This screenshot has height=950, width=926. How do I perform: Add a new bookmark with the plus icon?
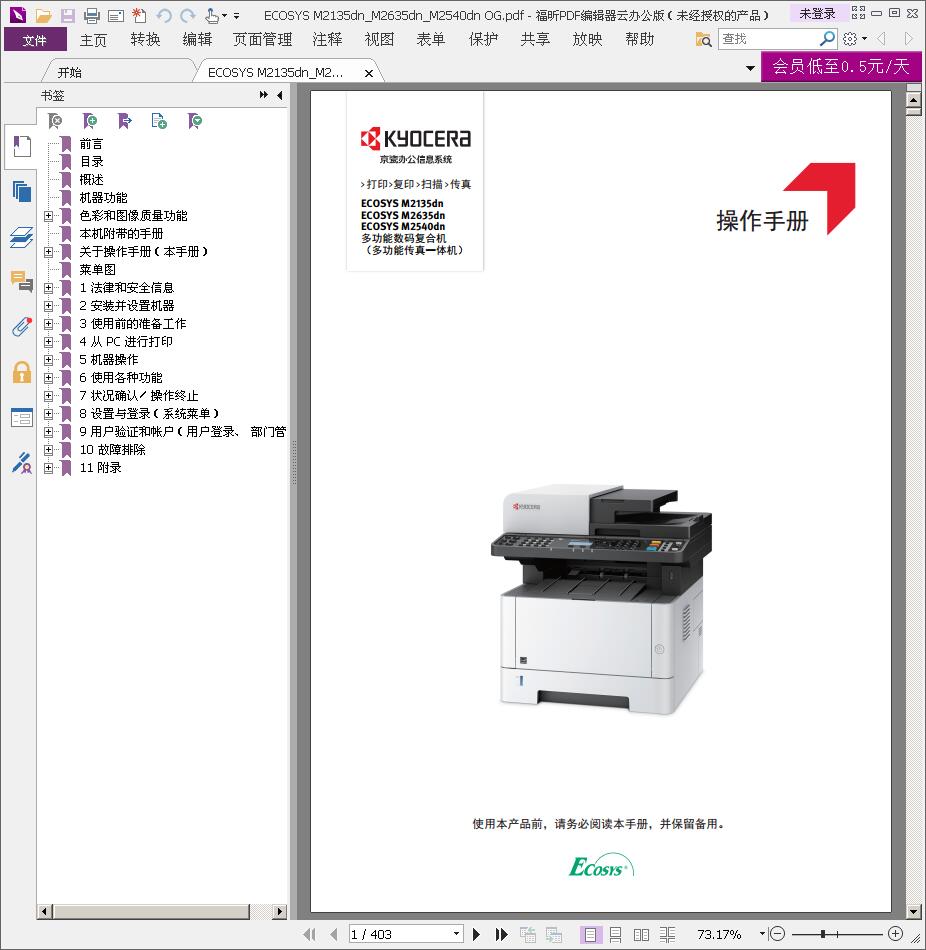tap(90, 121)
